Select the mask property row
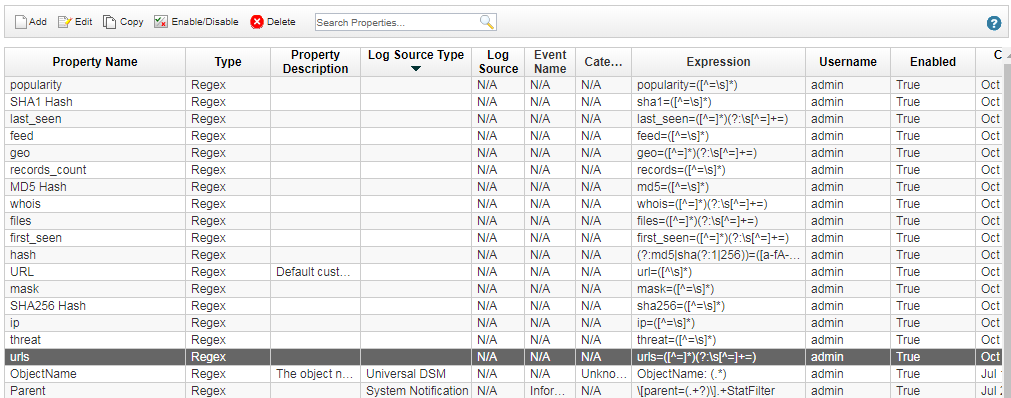This screenshot has width=1011, height=398. pos(503,289)
